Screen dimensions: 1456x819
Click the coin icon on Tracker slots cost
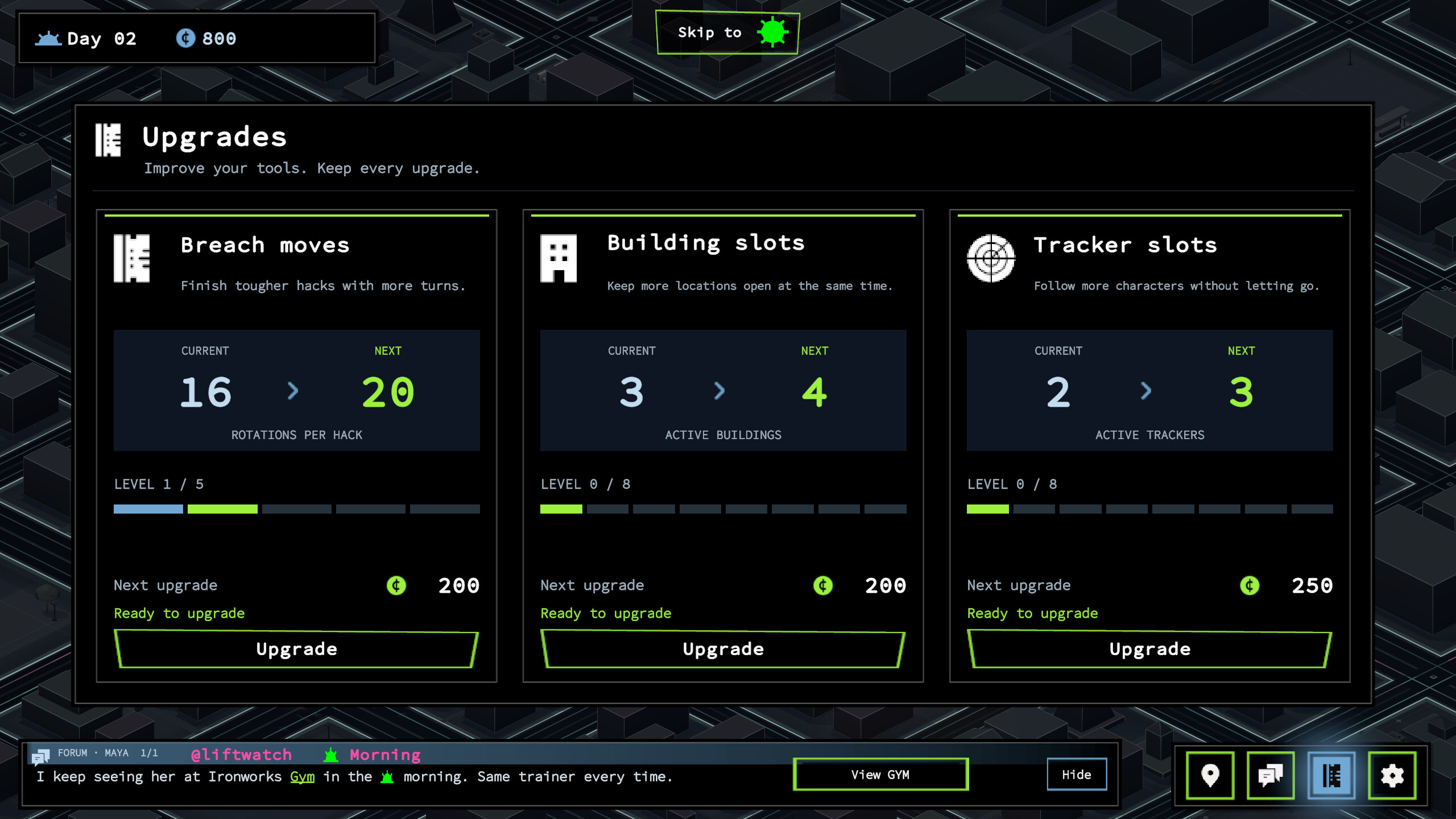point(1250,585)
